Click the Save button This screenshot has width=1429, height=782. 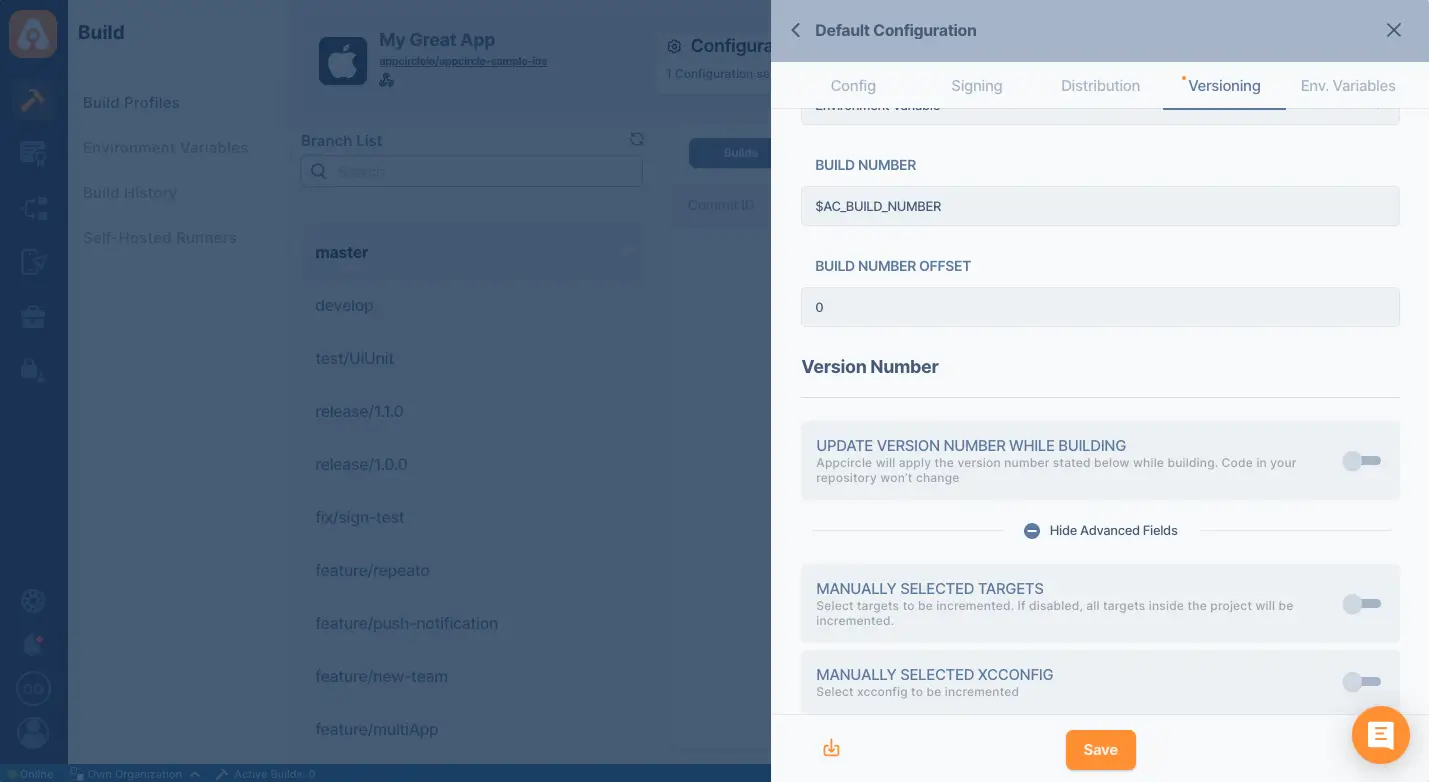point(1100,750)
